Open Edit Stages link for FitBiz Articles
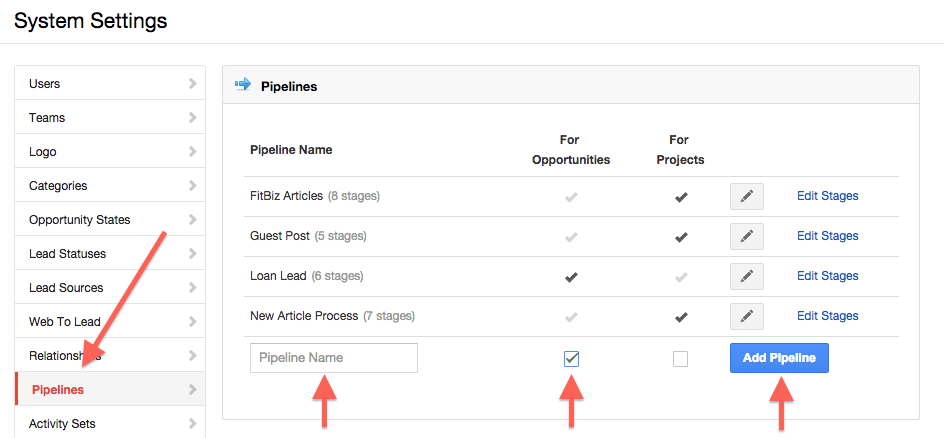 pyautogui.click(x=827, y=196)
